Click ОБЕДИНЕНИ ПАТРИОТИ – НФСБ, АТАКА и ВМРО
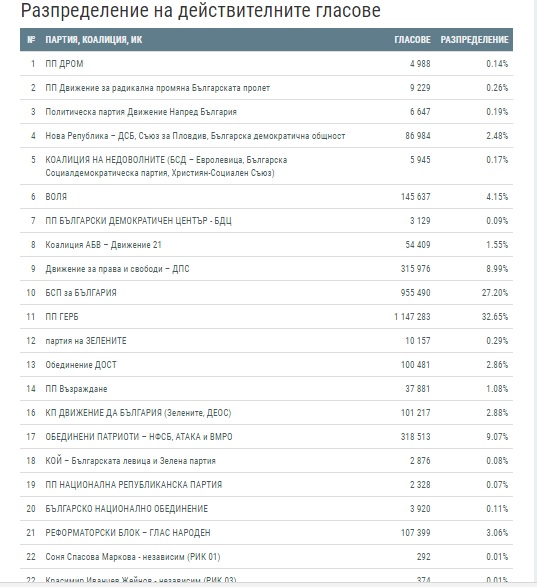537x587 pixels. coord(139,437)
